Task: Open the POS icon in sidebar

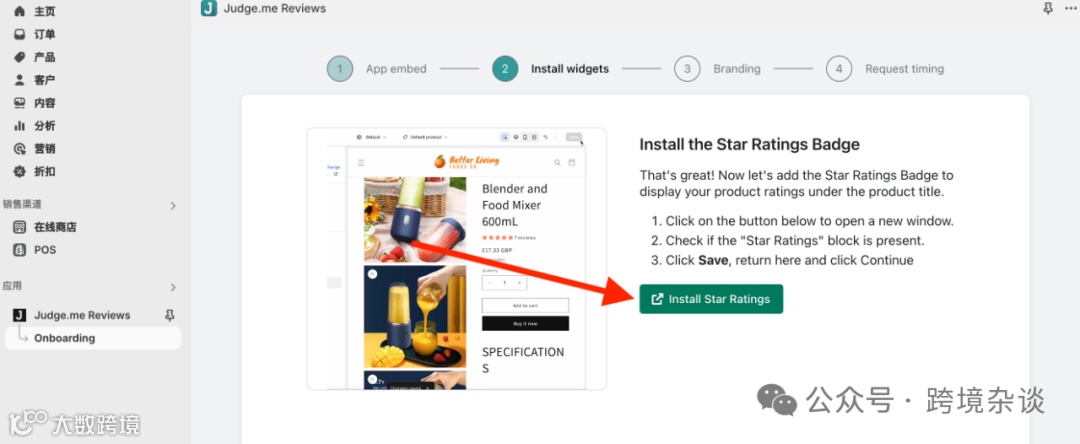Action: [x=20, y=250]
